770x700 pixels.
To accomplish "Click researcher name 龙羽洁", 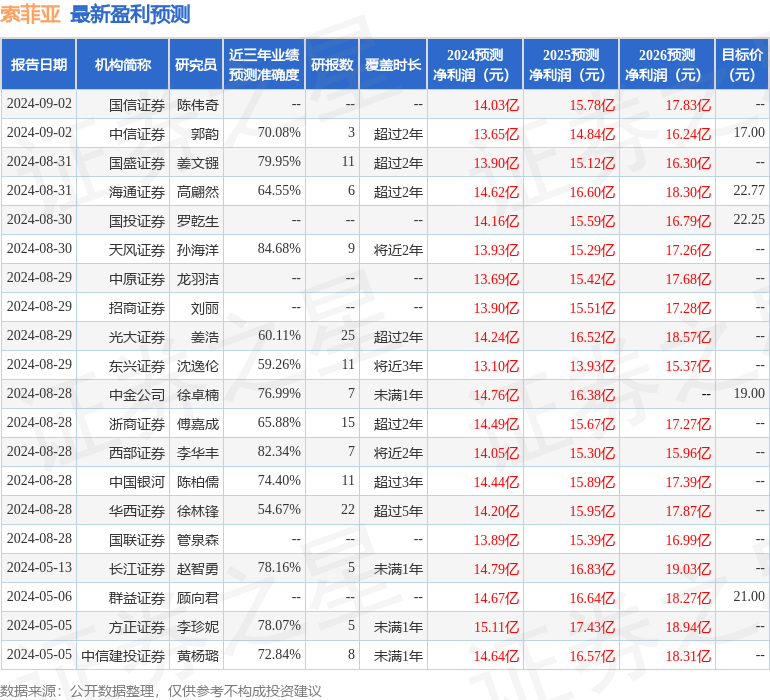I will [x=198, y=279].
